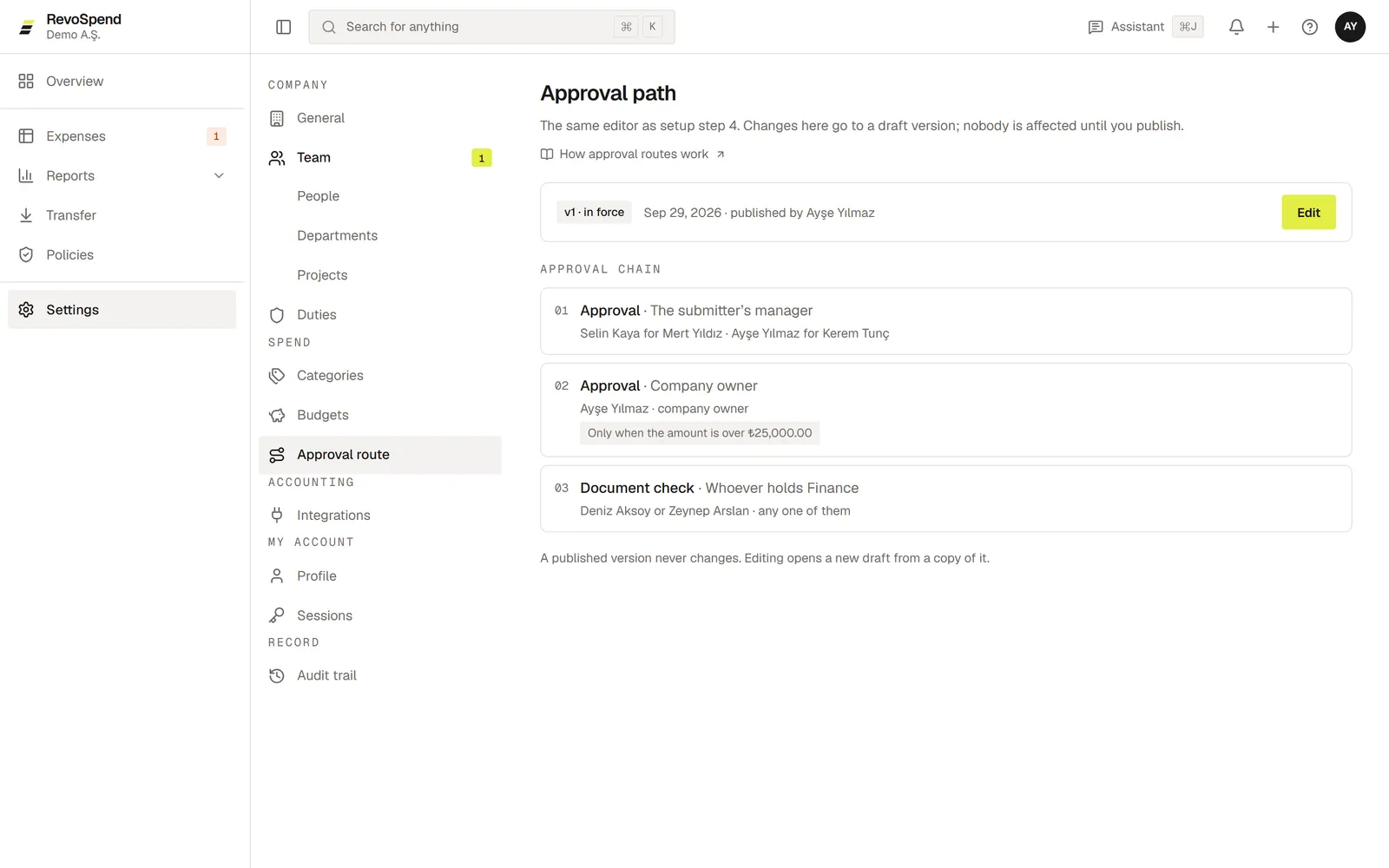Click the Audit trail history icon
Image resolution: width=1389 pixels, height=868 pixels.
(277, 675)
